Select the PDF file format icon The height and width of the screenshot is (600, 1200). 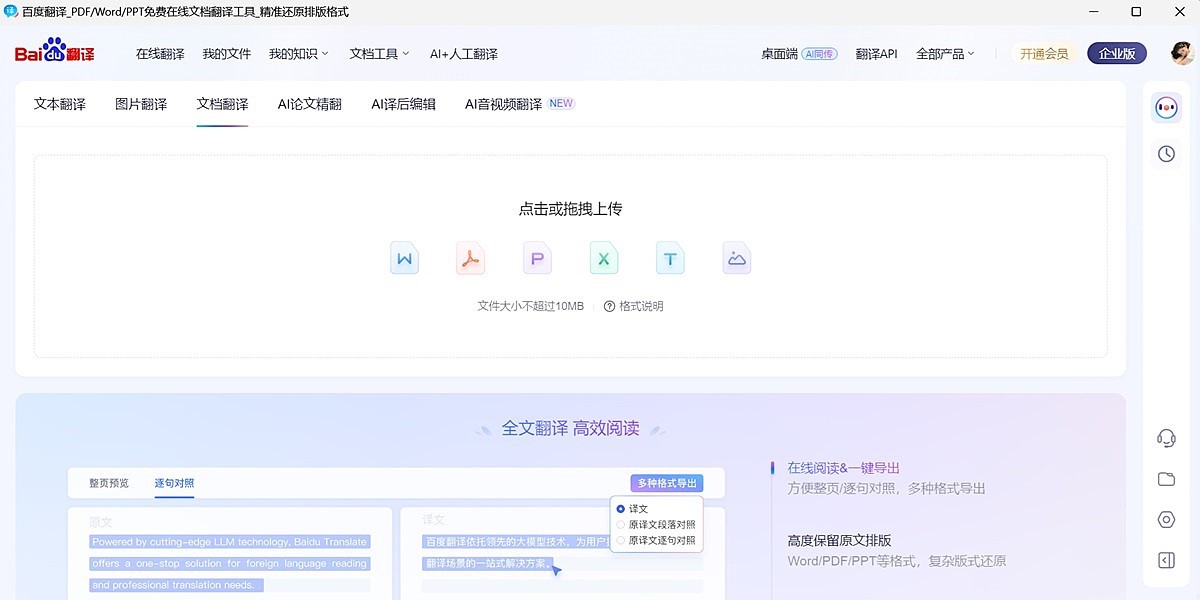click(x=470, y=257)
